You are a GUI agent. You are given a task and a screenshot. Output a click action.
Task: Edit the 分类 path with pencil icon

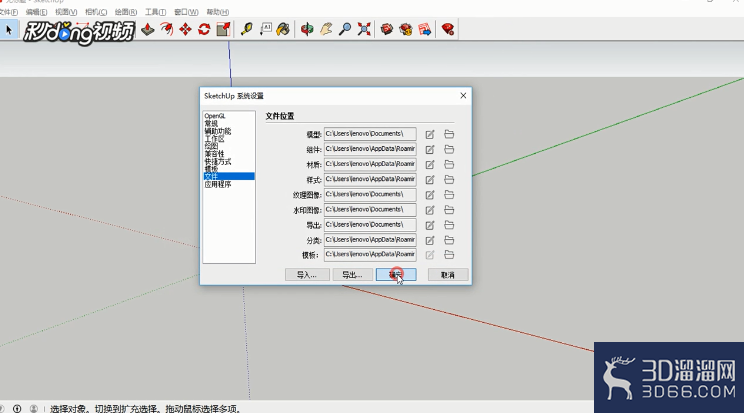(430, 241)
